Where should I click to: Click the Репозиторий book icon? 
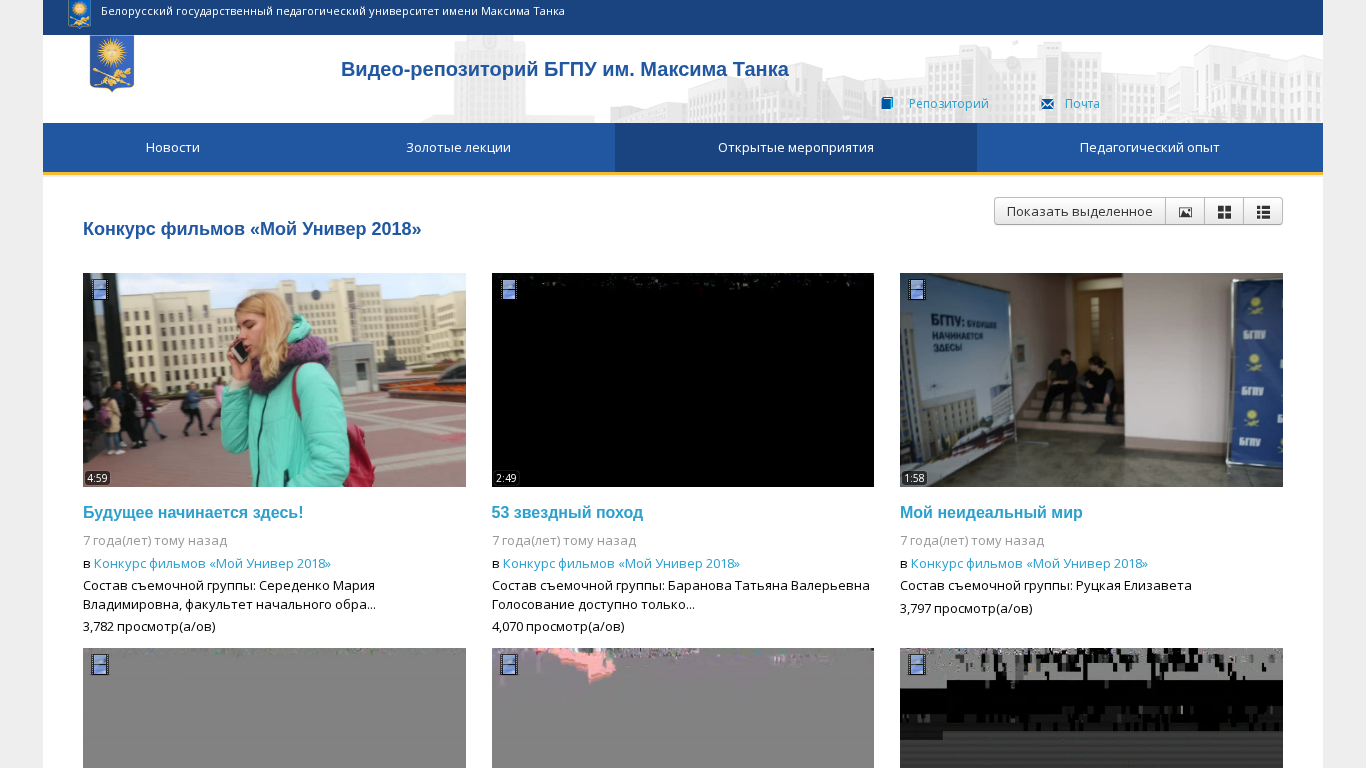(x=887, y=104)
